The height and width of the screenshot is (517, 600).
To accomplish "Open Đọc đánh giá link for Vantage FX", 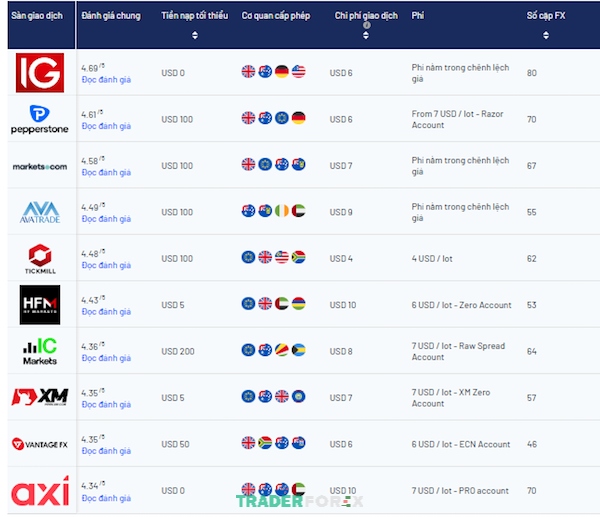I will click(x=106, y=451).
